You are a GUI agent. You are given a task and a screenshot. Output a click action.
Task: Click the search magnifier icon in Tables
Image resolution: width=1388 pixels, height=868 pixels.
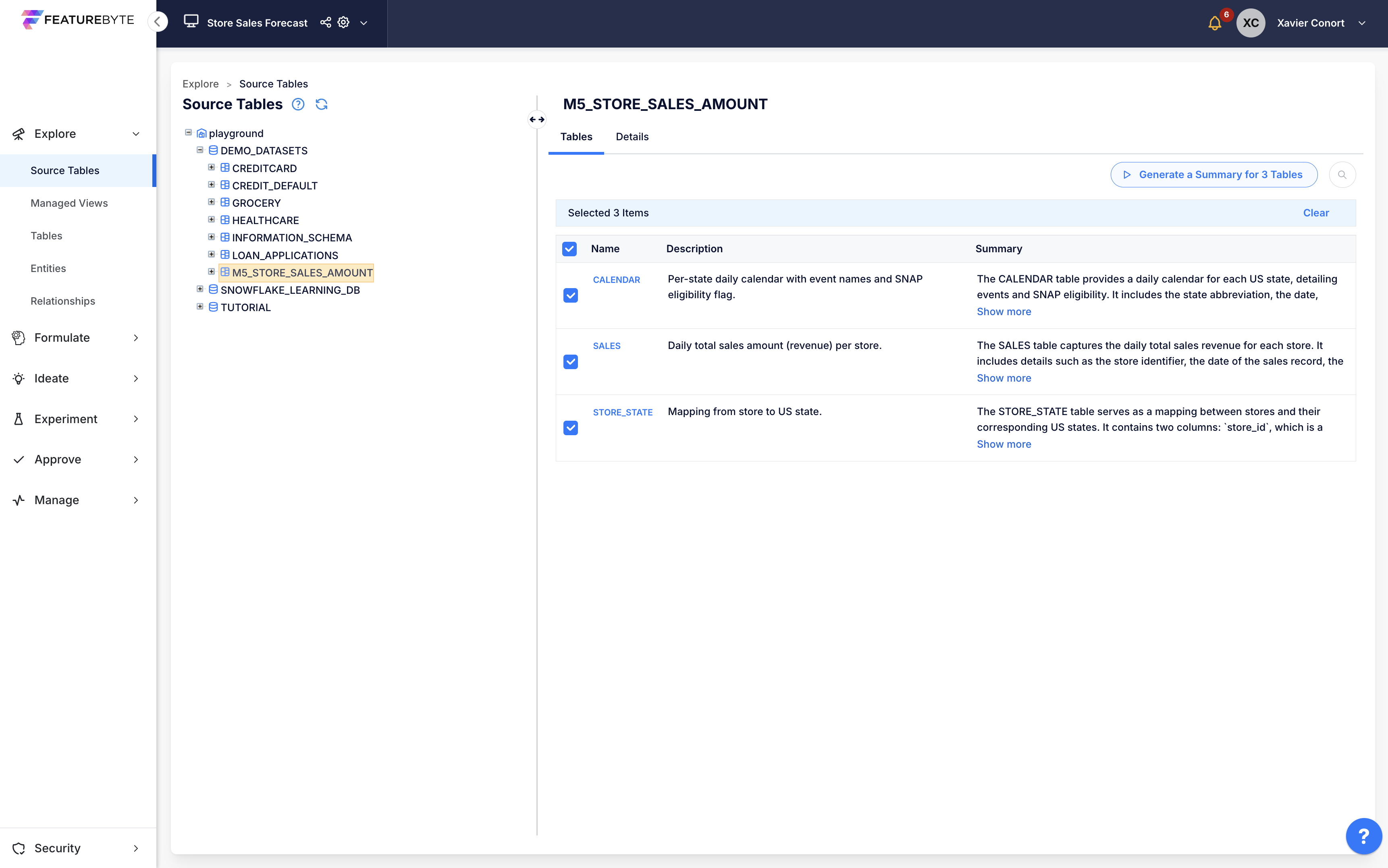click(x=1342, y=174)
